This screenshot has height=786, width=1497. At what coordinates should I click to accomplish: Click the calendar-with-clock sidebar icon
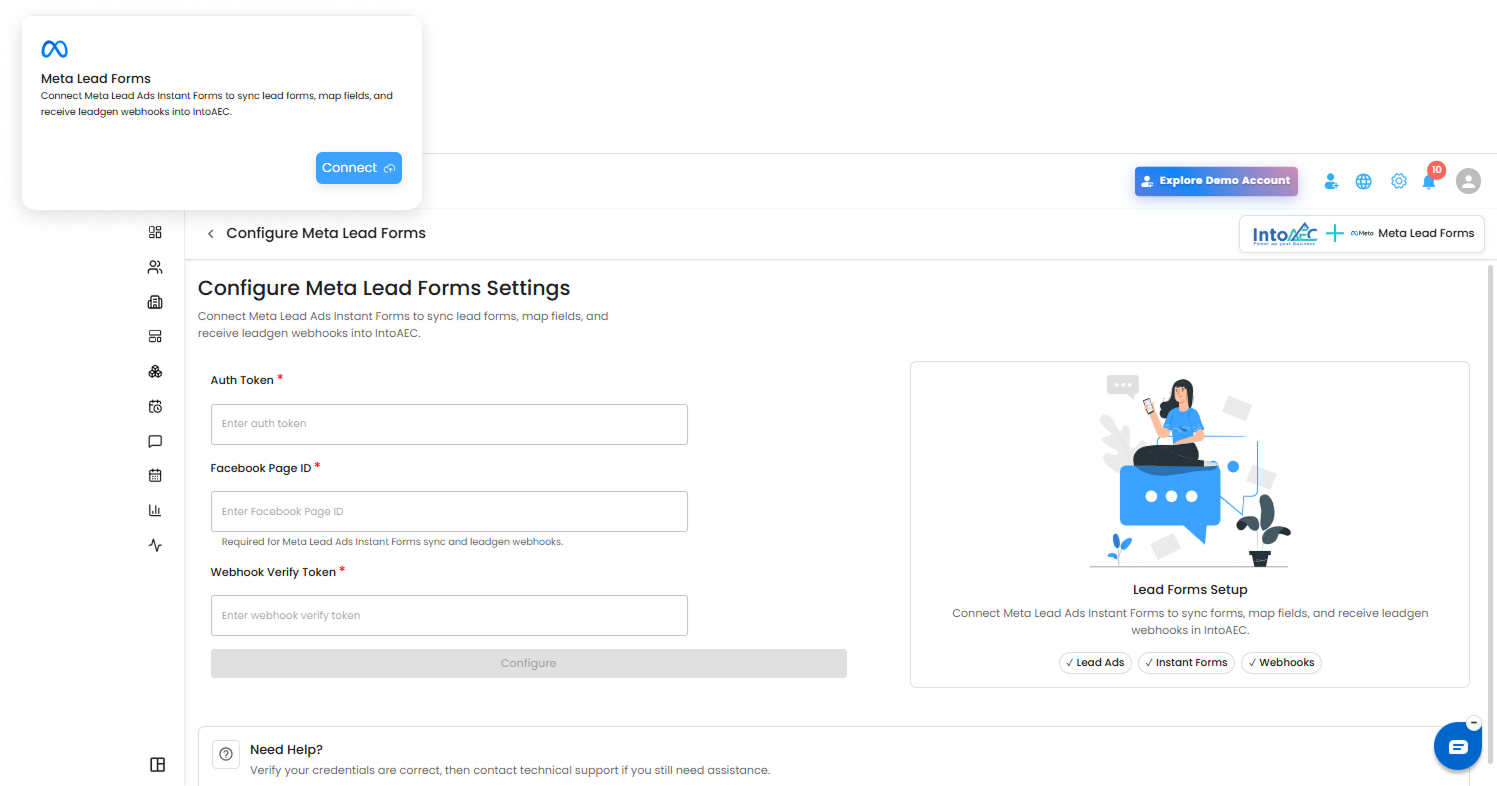(x=155, y=406)
